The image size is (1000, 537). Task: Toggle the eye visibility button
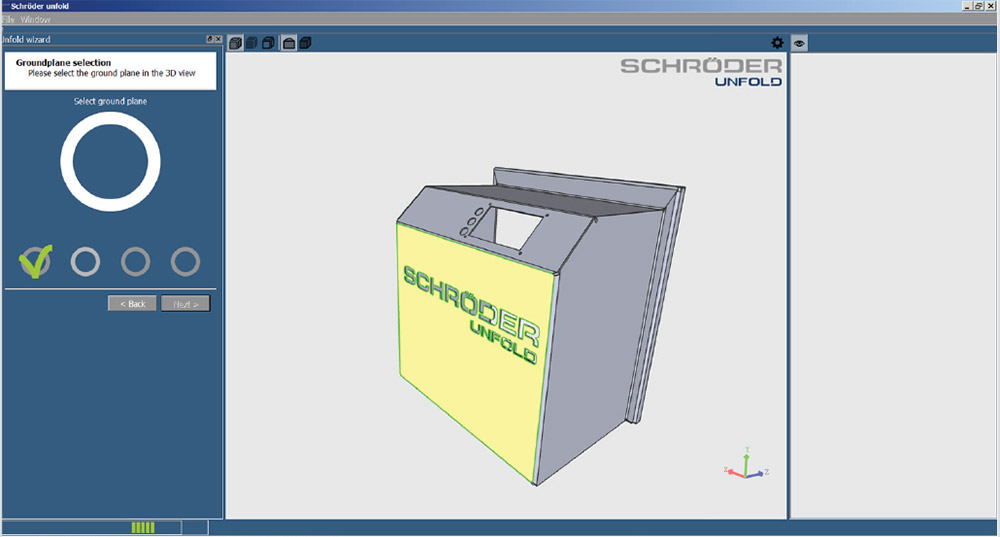click(799, 43)
